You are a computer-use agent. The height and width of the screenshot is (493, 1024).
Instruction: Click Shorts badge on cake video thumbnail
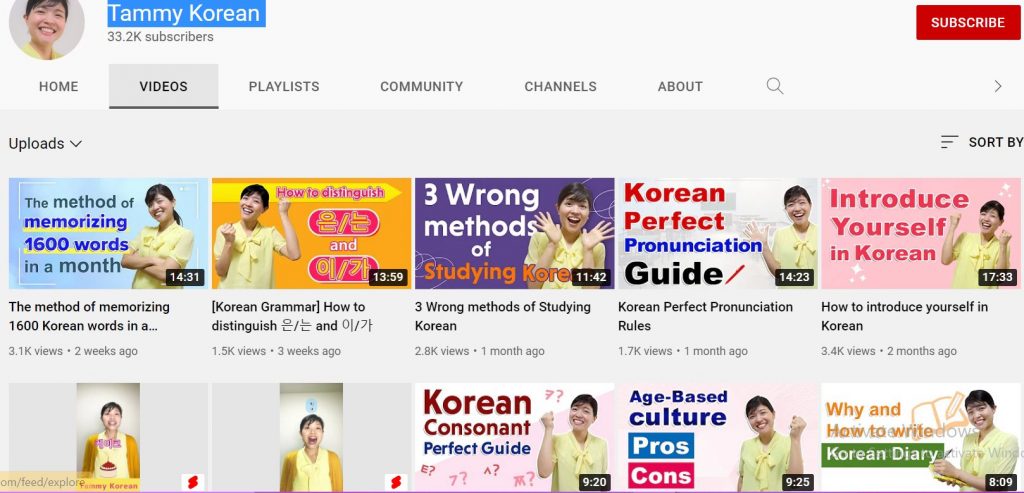point(193,483)
